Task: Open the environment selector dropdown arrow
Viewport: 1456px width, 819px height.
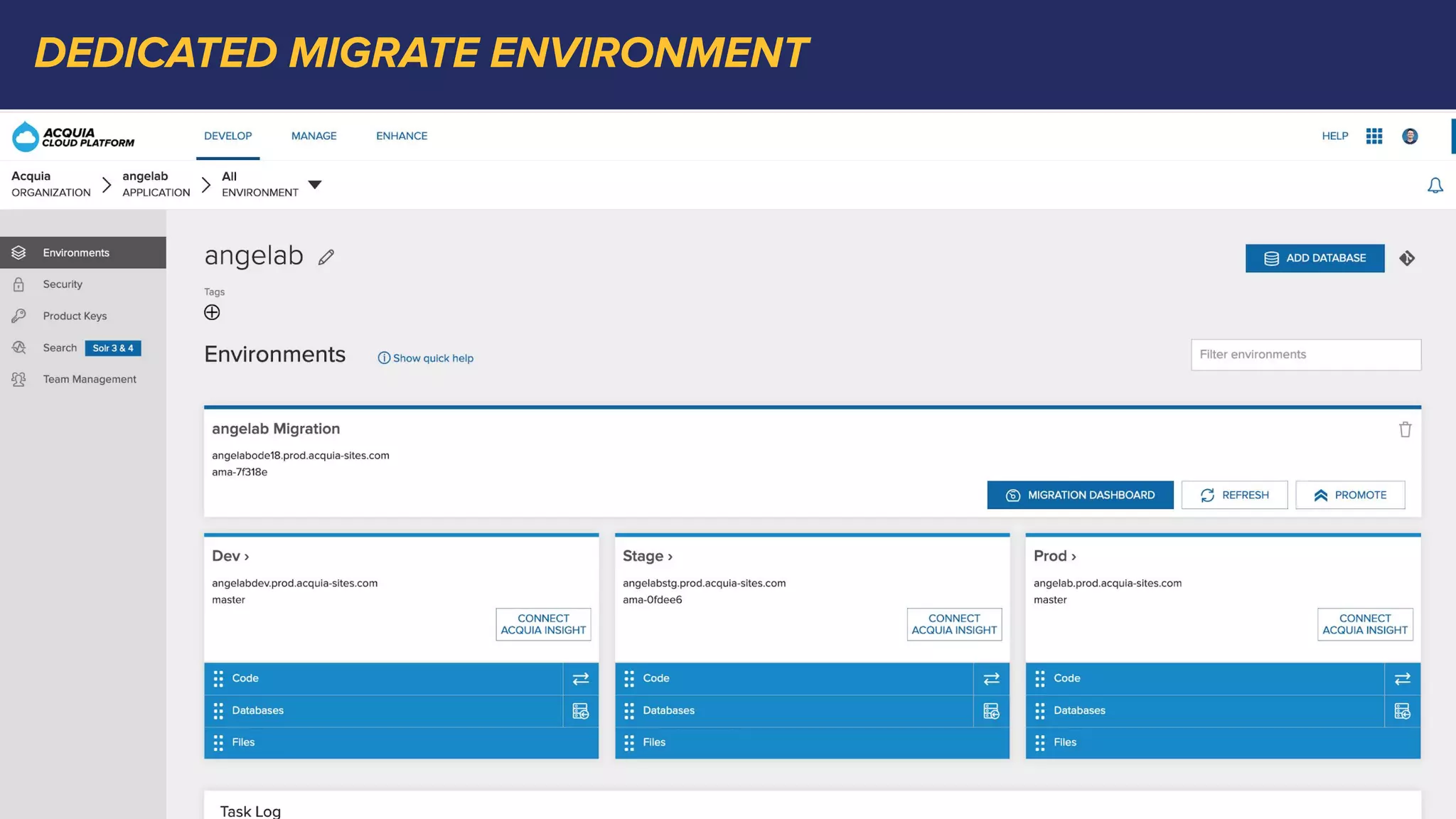Action: [x=315, y=185]
